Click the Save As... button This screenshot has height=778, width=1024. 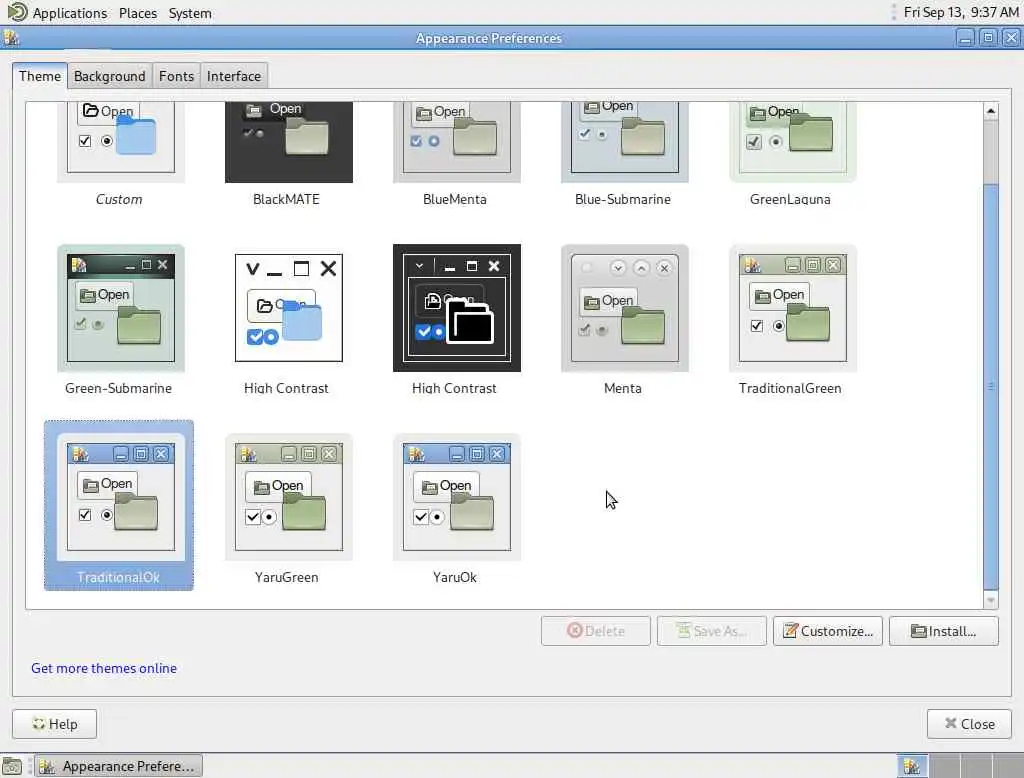click(712, 631)
